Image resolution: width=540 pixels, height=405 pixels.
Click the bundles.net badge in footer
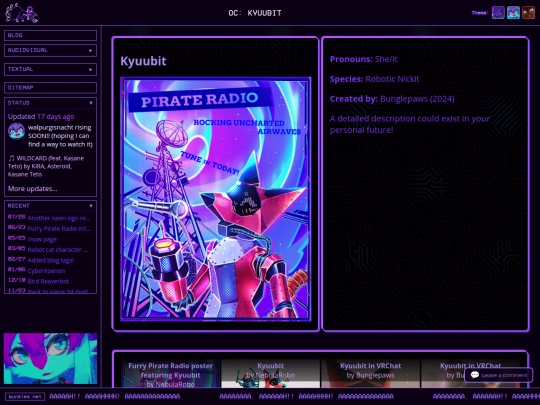(x=25, y=397)
